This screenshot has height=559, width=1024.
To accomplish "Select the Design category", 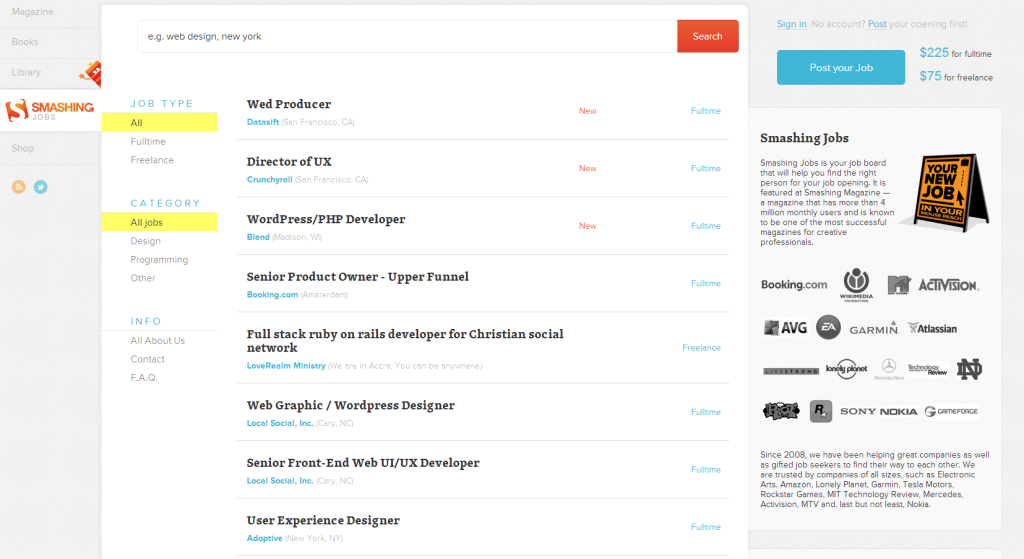I will (145, 241).
